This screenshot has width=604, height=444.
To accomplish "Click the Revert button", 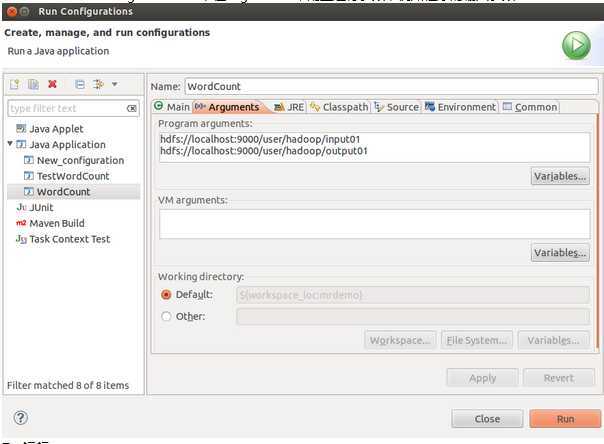I will coord(559,378).
